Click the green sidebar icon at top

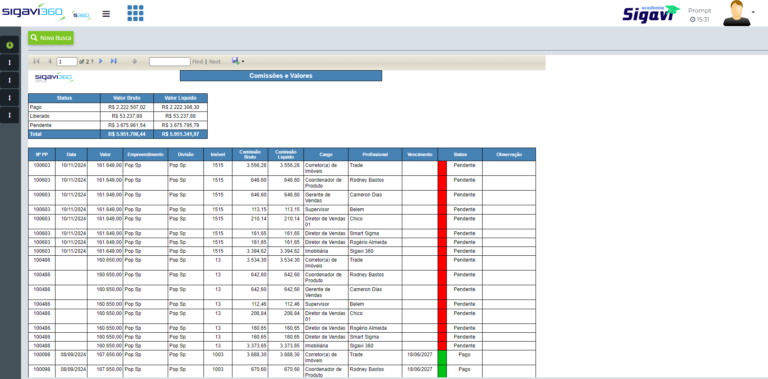[x=10, y=45]
